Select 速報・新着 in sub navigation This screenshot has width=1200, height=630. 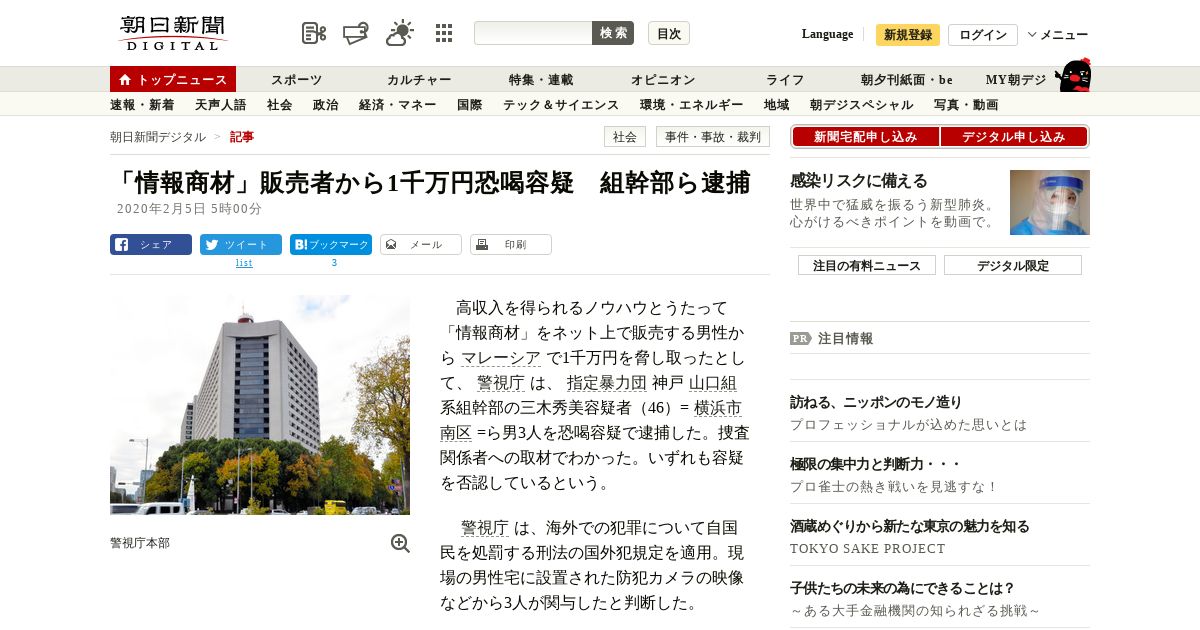[142, 104]
